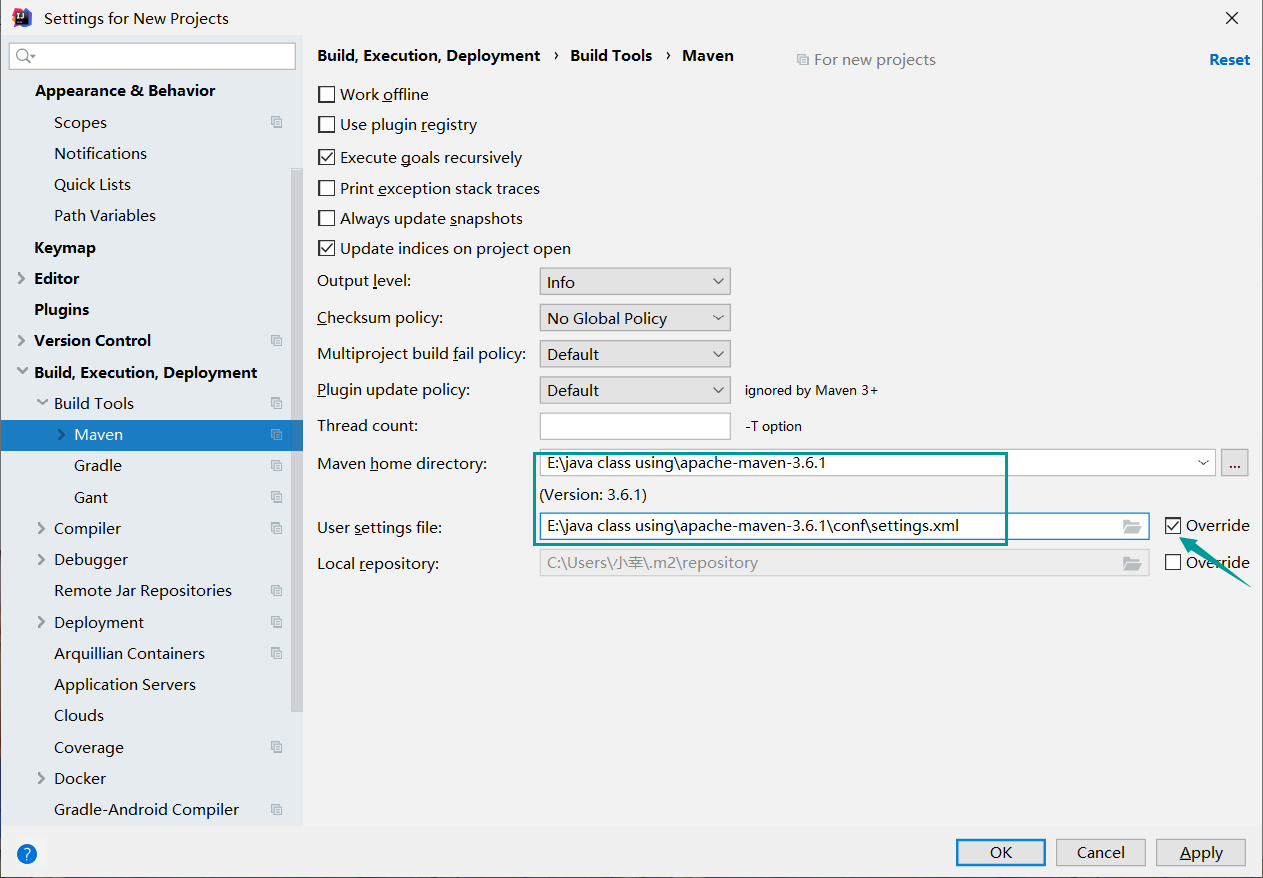Uncheck Execute goals recursively

coord(326,157)
